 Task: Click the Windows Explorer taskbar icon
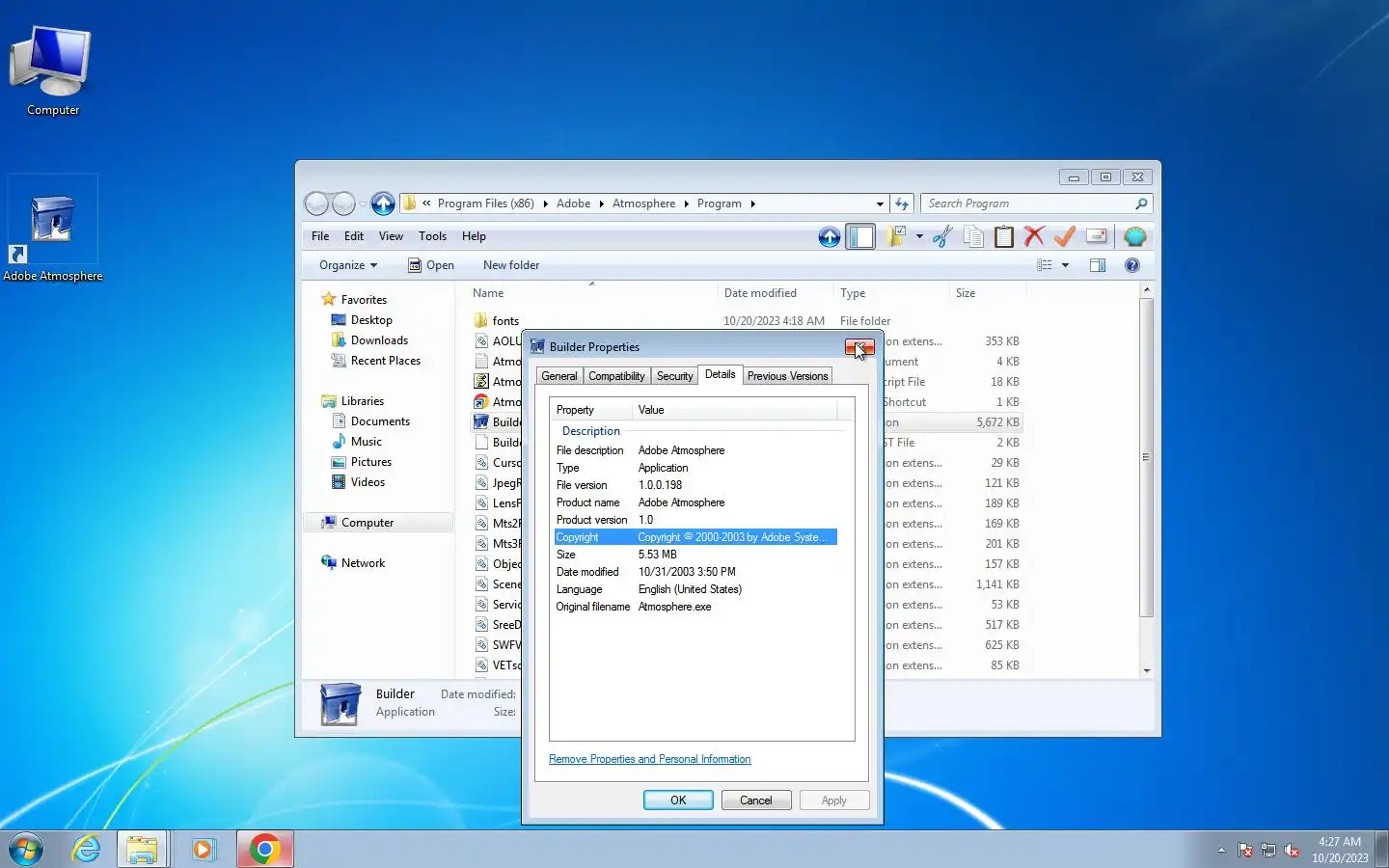coord(143,849)
